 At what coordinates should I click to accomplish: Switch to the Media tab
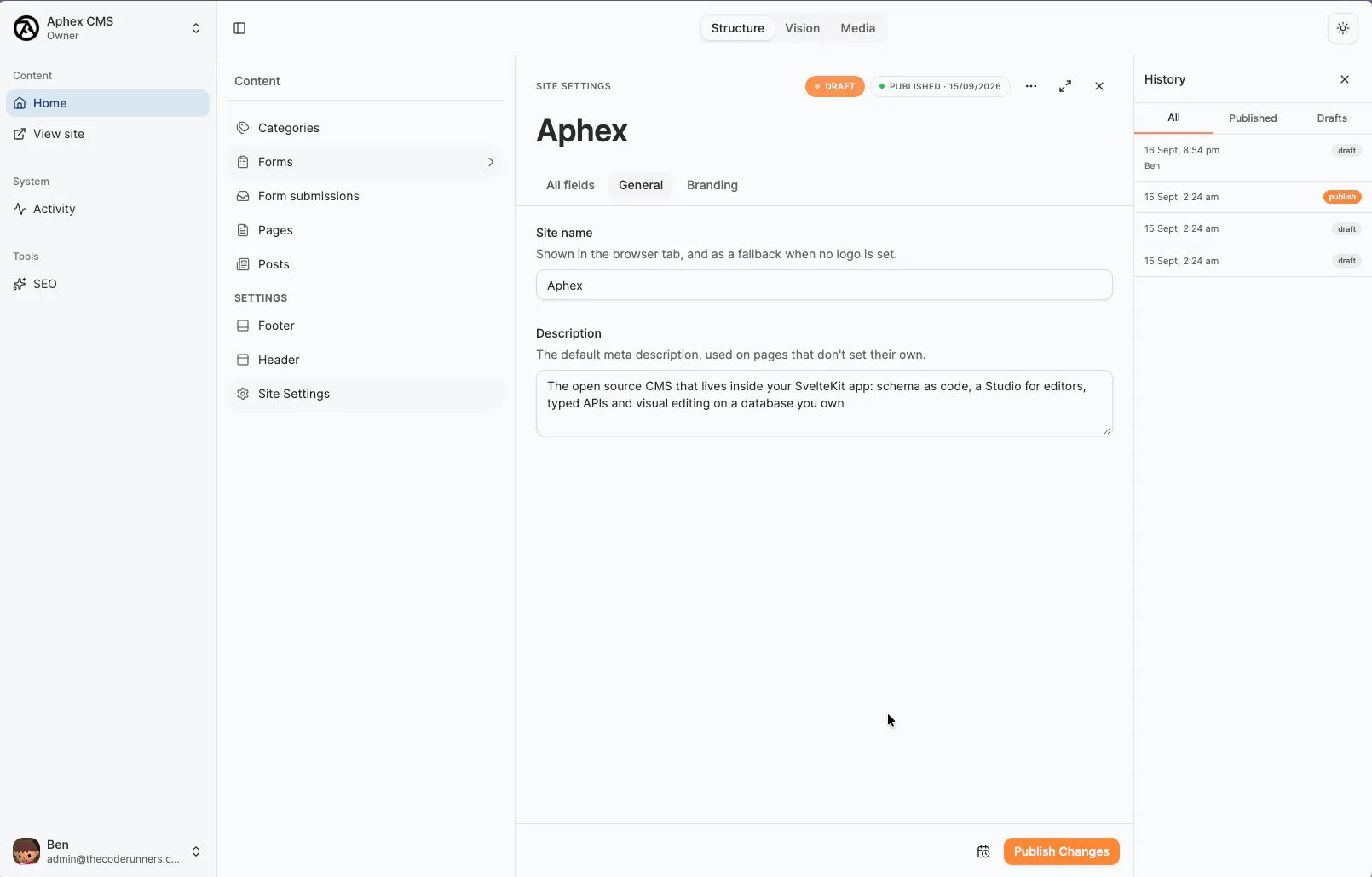pos(858,28)
